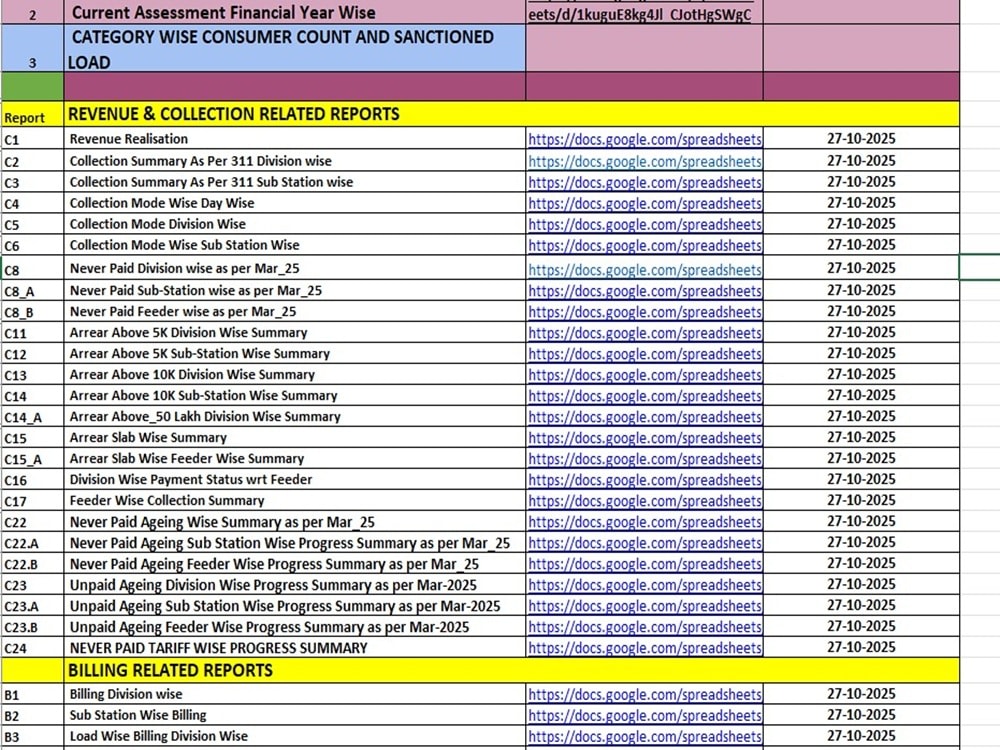Select report code cell C8_A
Screen dimensions: 1000x750
(32, 291)
